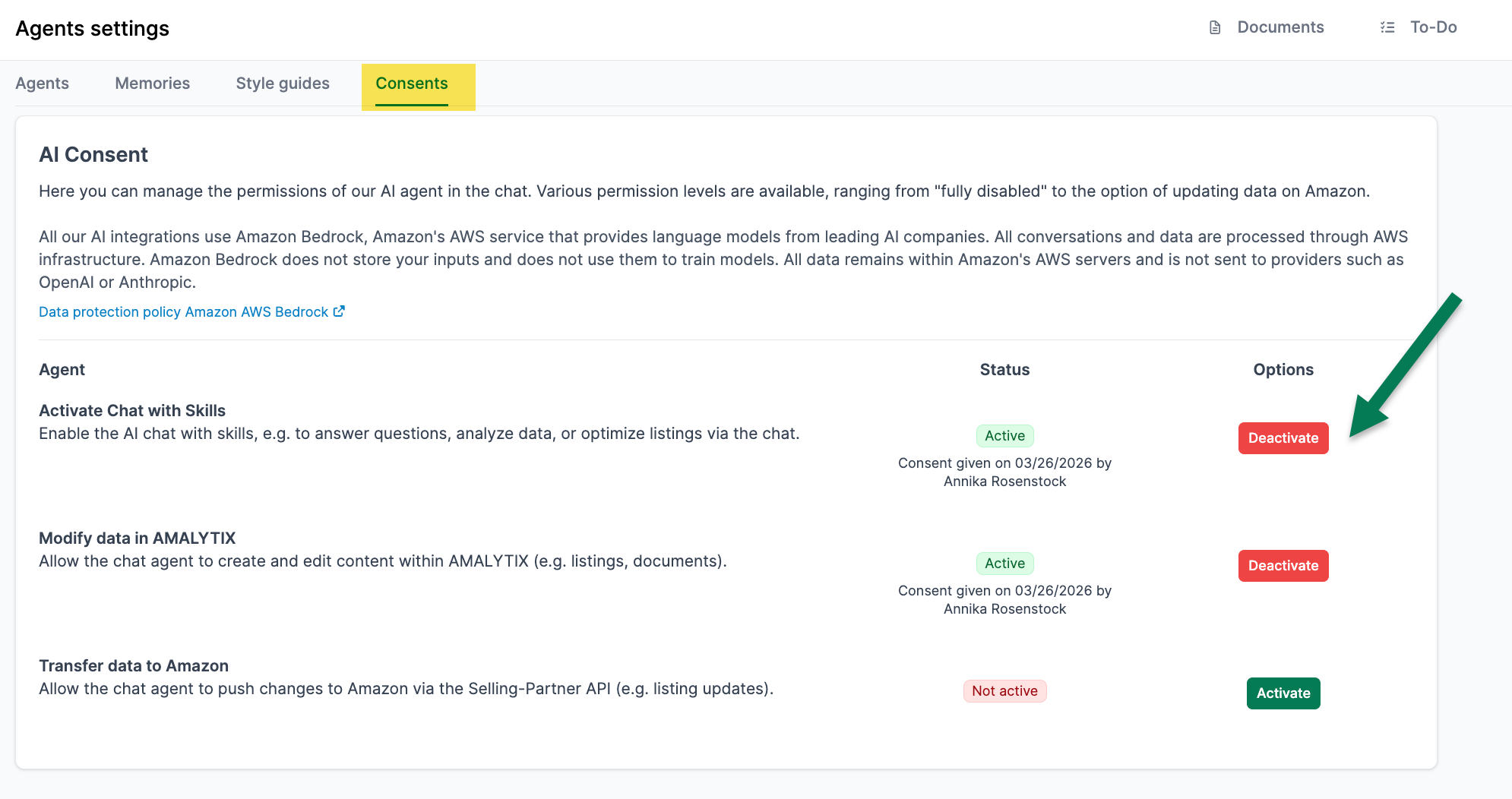Activate Transfer data to Amazon consent

[x=1283, y=693]
